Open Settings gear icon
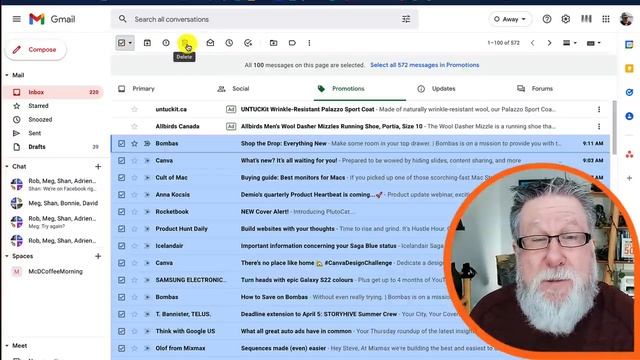The image size is (640, 360). [566, 19]
